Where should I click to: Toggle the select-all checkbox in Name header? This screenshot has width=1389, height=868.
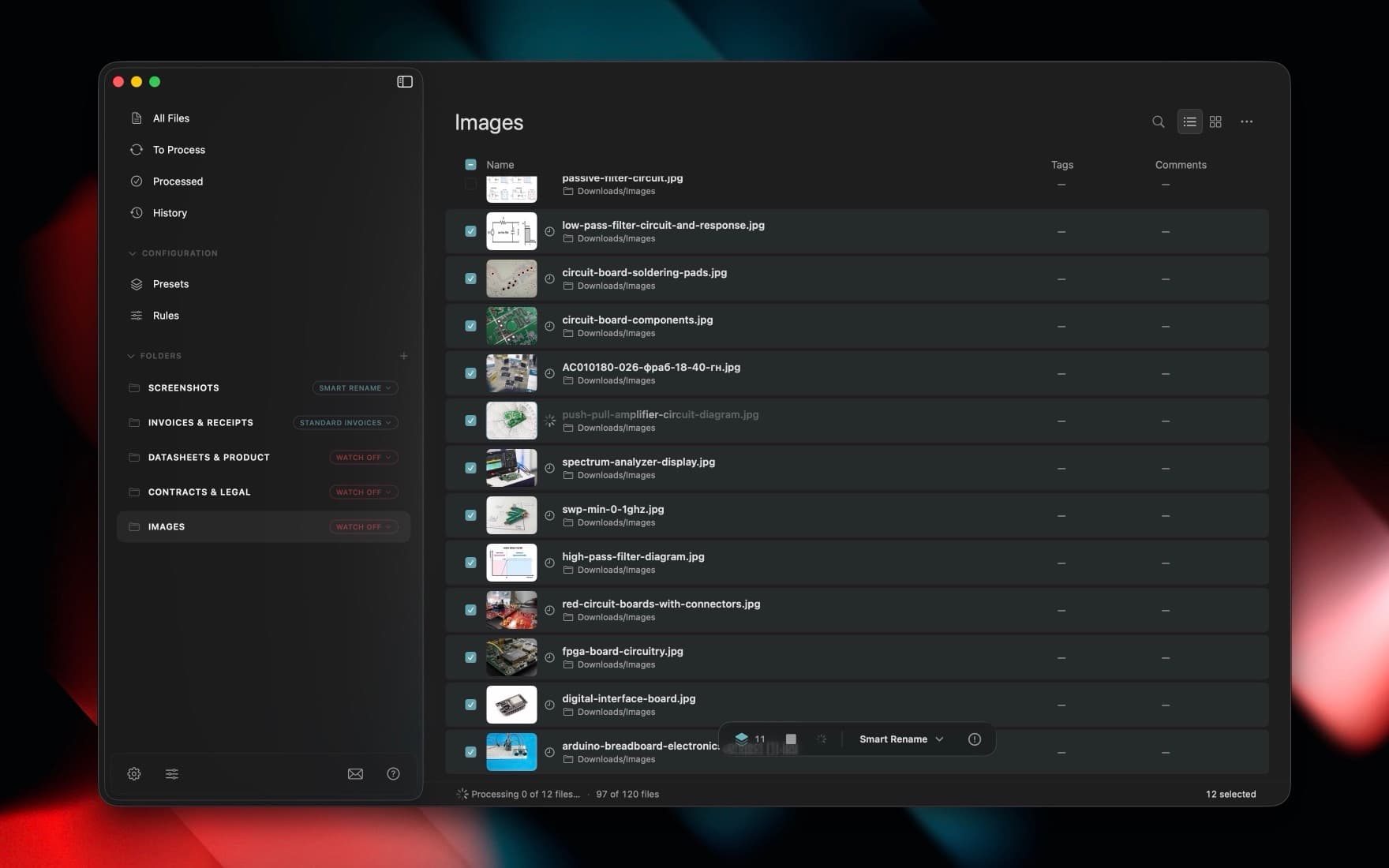pyautogui.click(x=470, y=165)
